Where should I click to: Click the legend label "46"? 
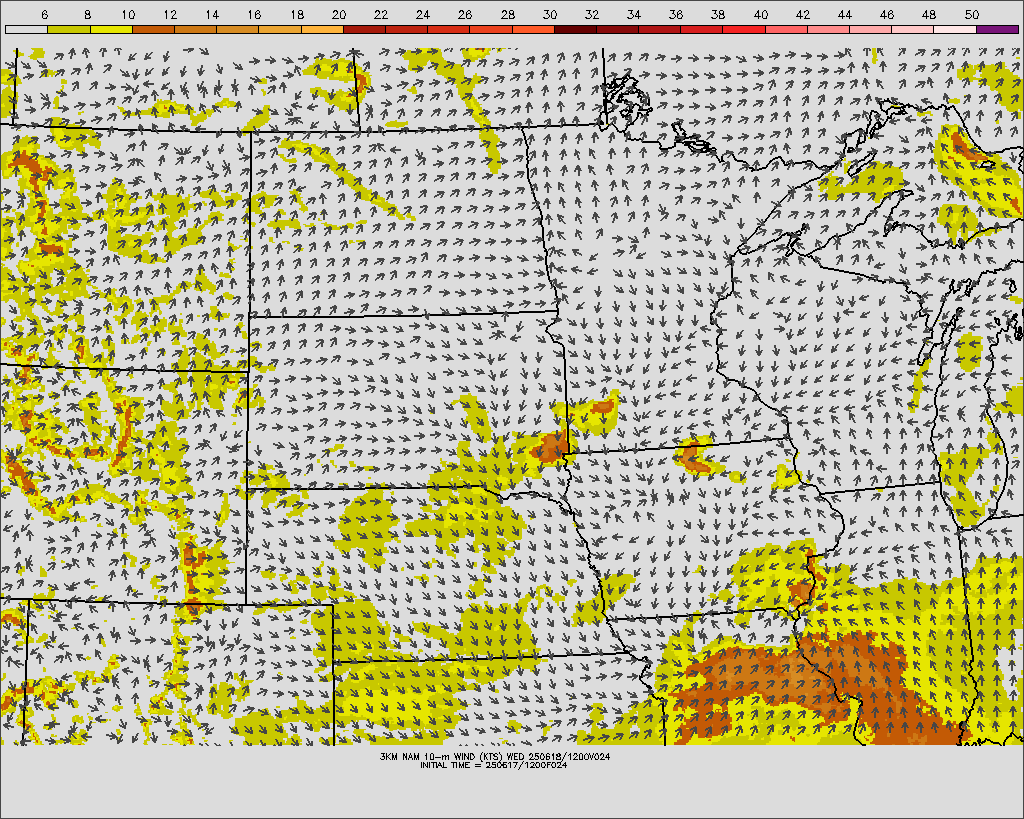[887, 14]
